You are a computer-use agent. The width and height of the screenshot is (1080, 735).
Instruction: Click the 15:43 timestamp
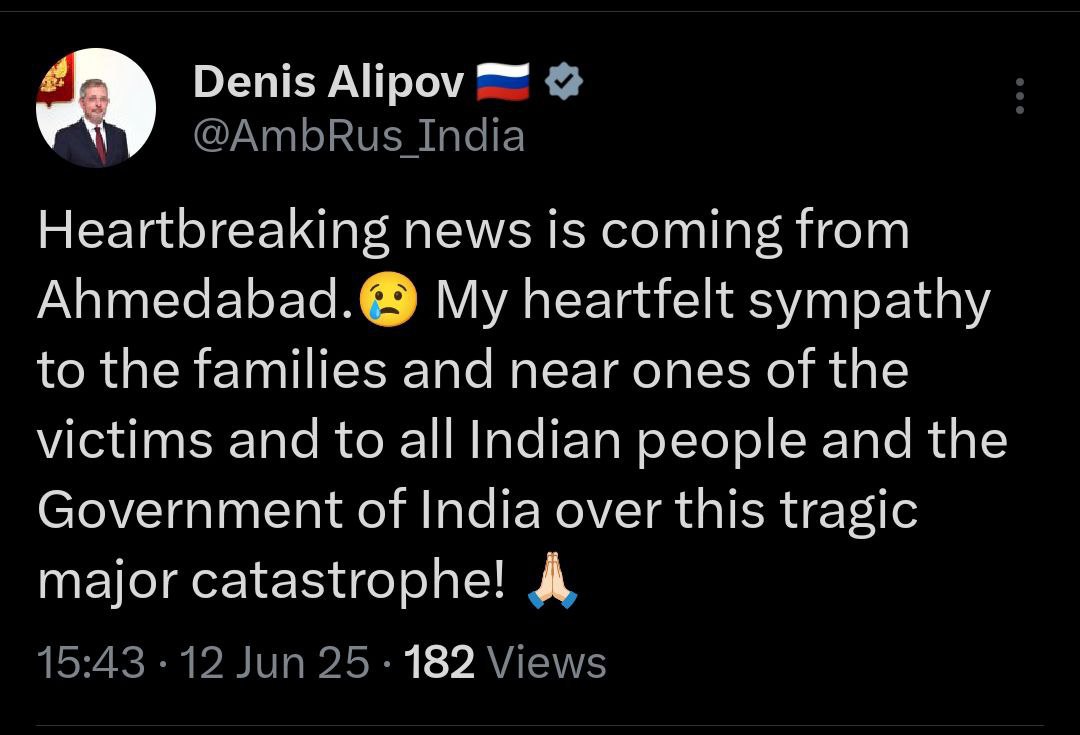[91, 662]
